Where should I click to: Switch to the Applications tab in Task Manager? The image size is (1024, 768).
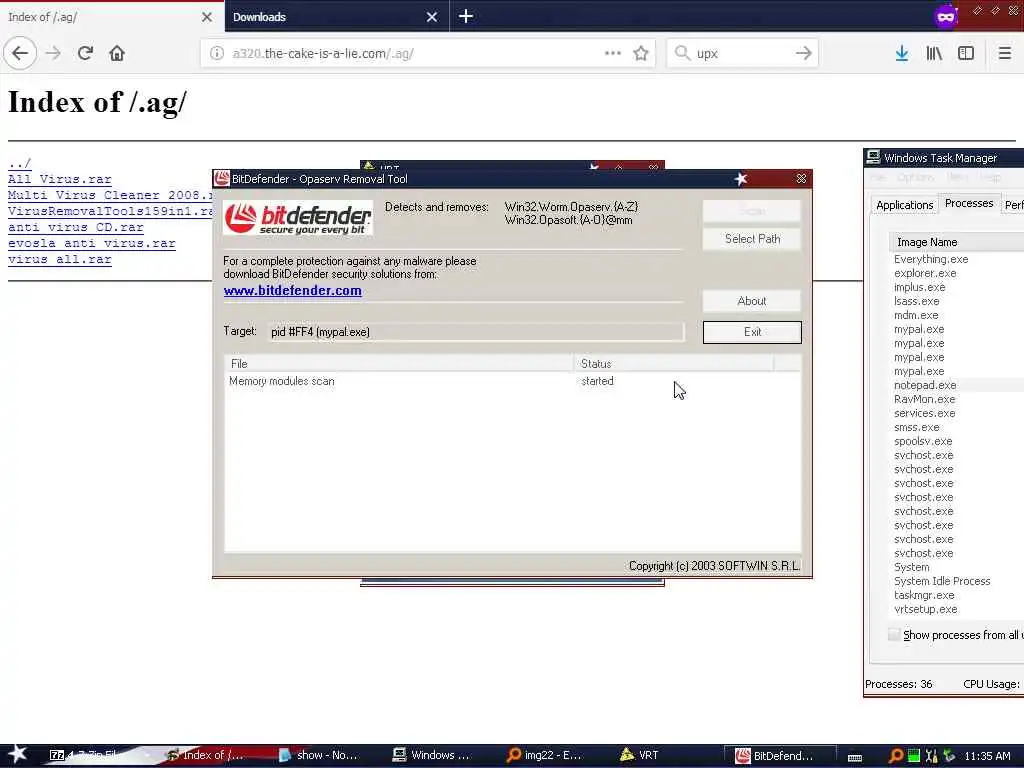pos(904,205)
